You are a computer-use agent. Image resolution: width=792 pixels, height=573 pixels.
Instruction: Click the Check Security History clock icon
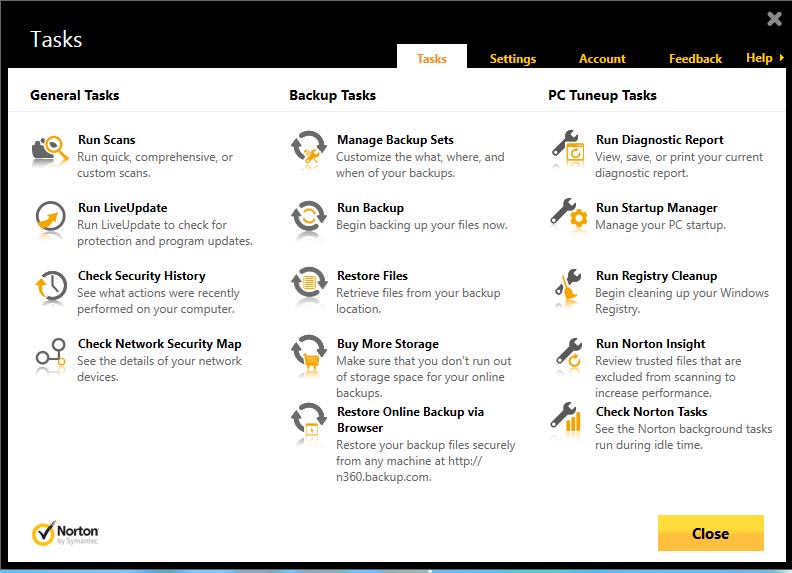point(51,286)
